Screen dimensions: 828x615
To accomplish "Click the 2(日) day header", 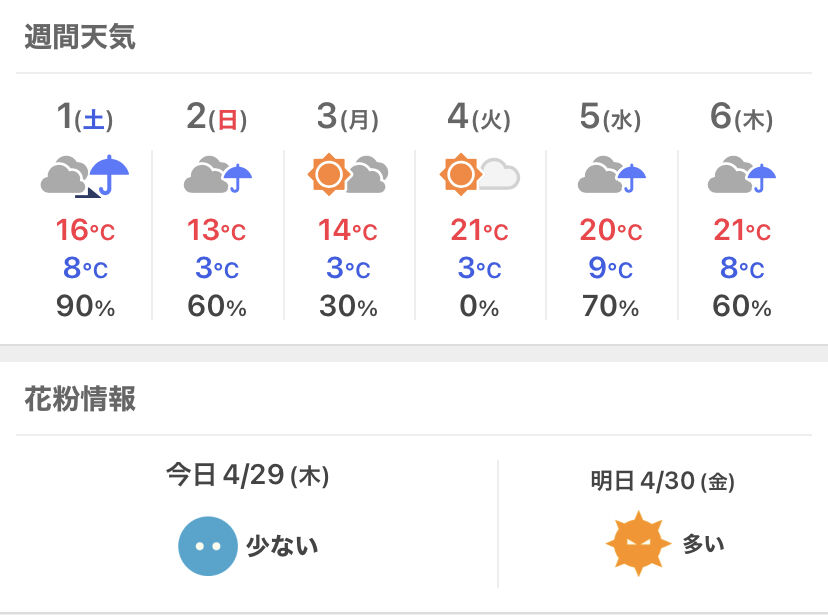I will tap(217, 117).
